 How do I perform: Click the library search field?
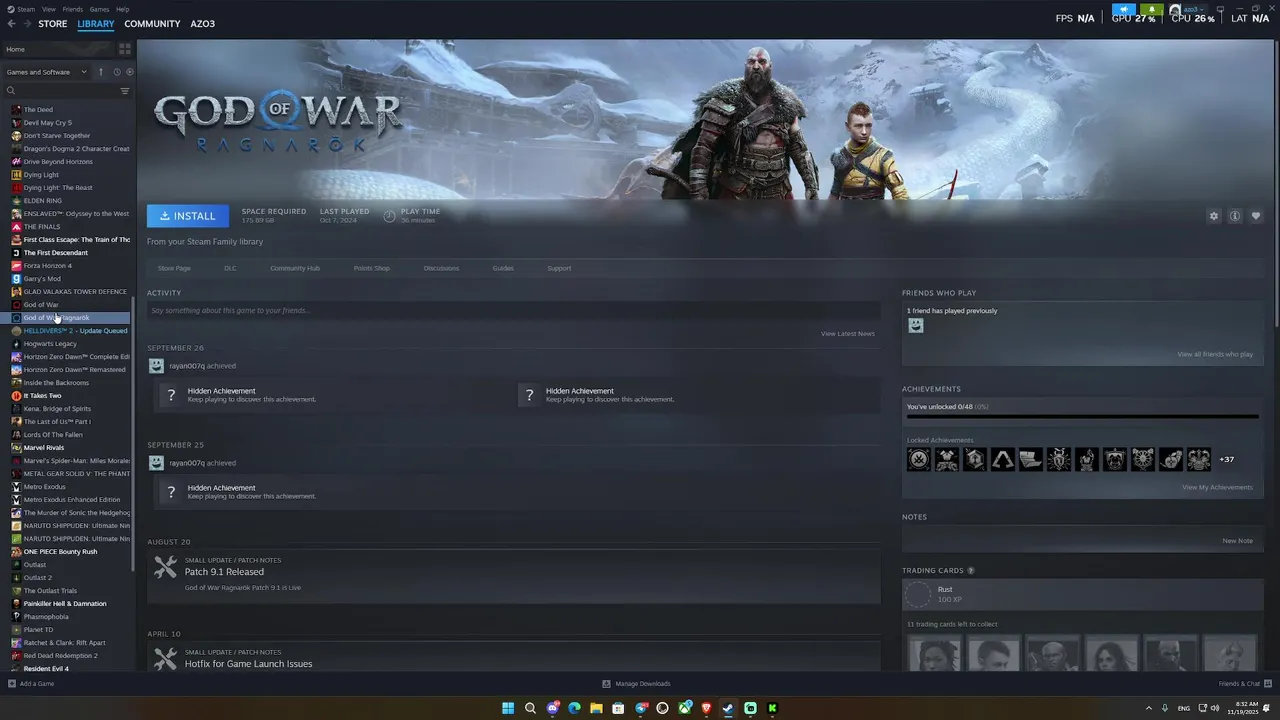tap(62, 91)
